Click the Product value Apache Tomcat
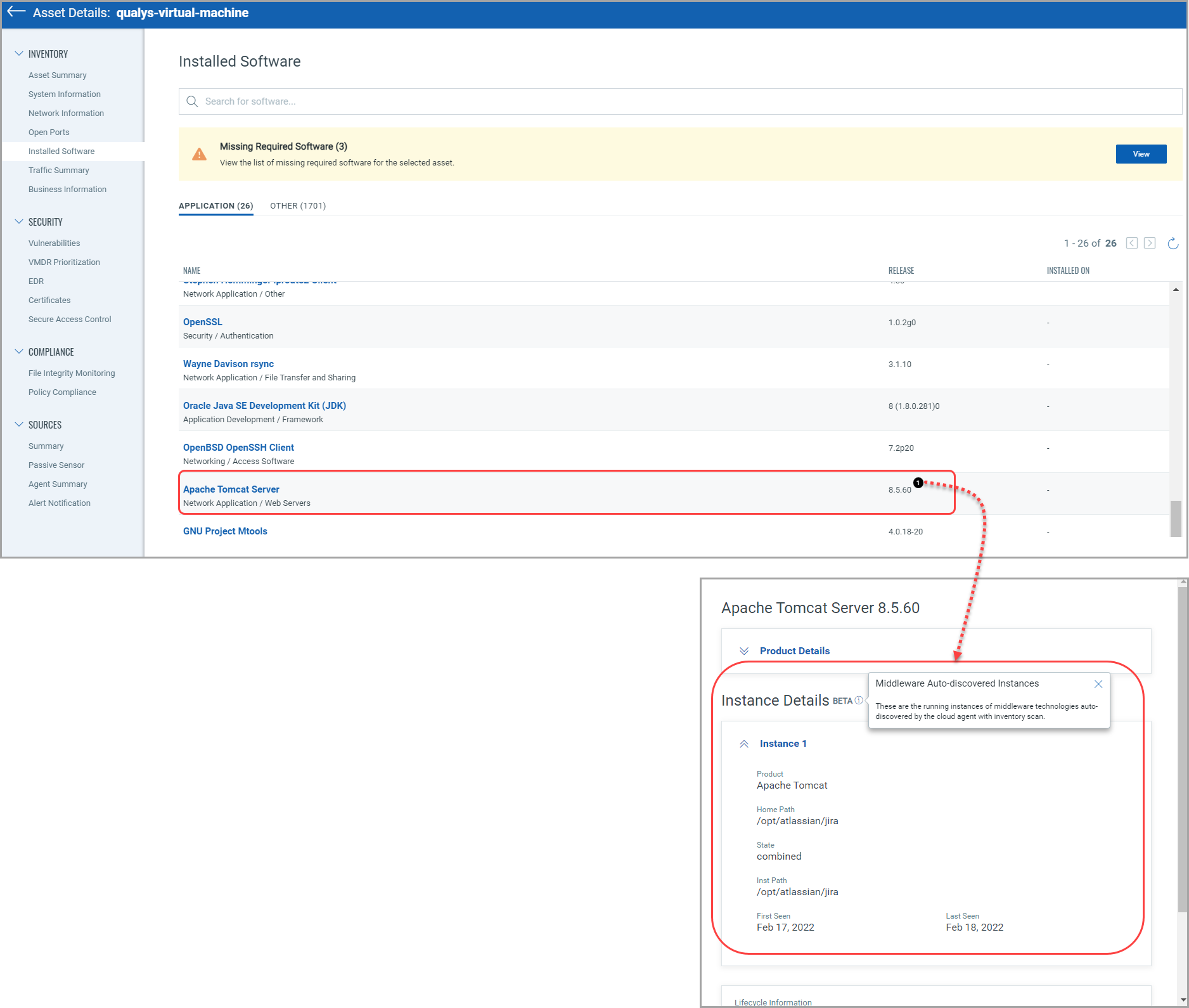1189x1008 pixels. click(x=792, y=785)
